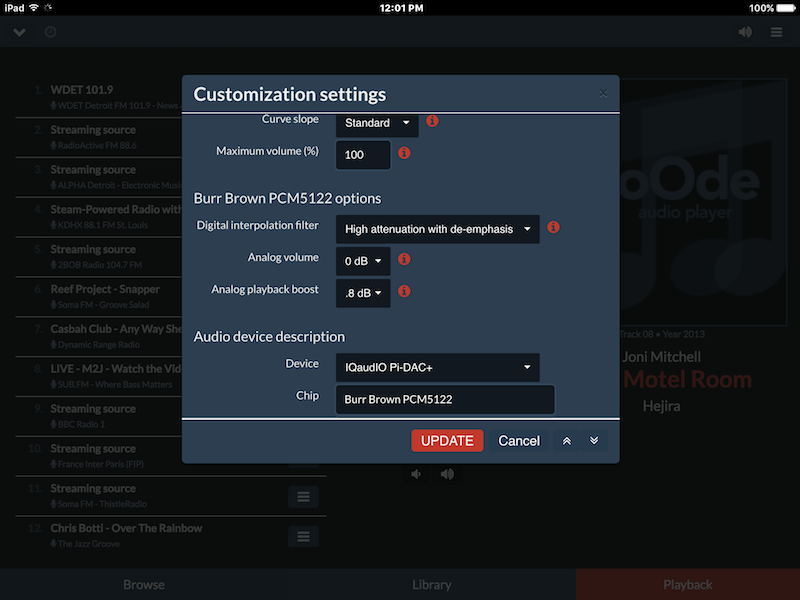This screenshot has height=600, width=800.
Task: Click Hejira album name
Action: coord(661,406)
